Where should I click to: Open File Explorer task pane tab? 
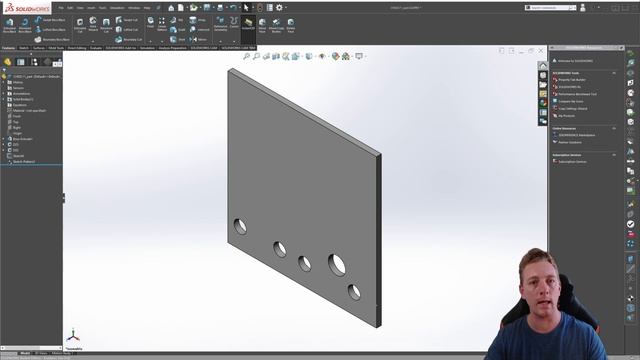(x=543, y=84)
